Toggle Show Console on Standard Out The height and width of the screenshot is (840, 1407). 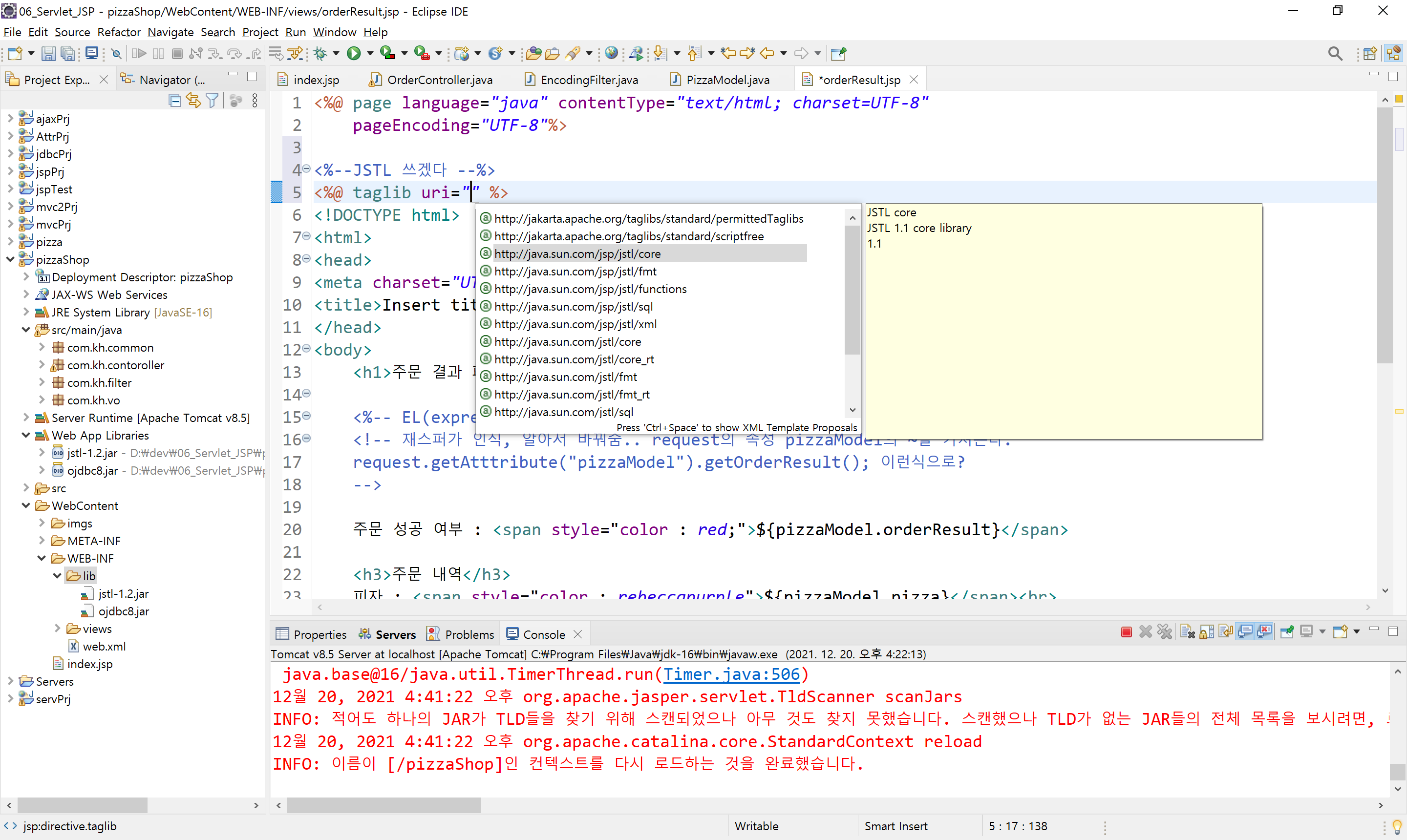pyautogui.click(x=1245, y=631)
